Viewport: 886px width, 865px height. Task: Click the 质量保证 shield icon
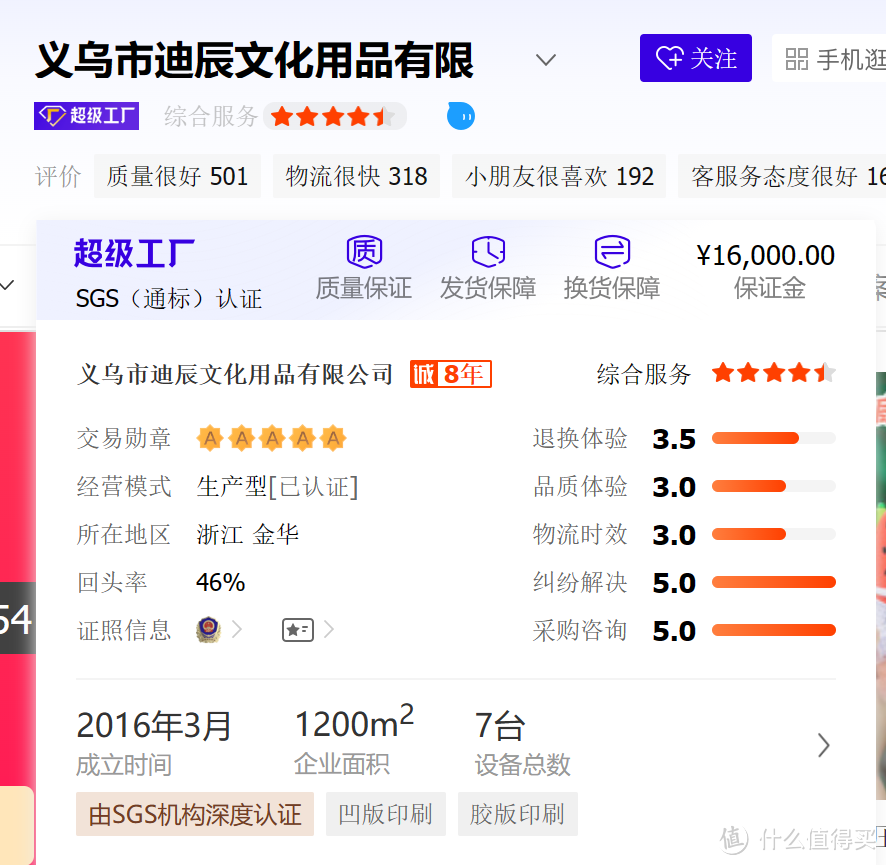[x=364, y=251]
